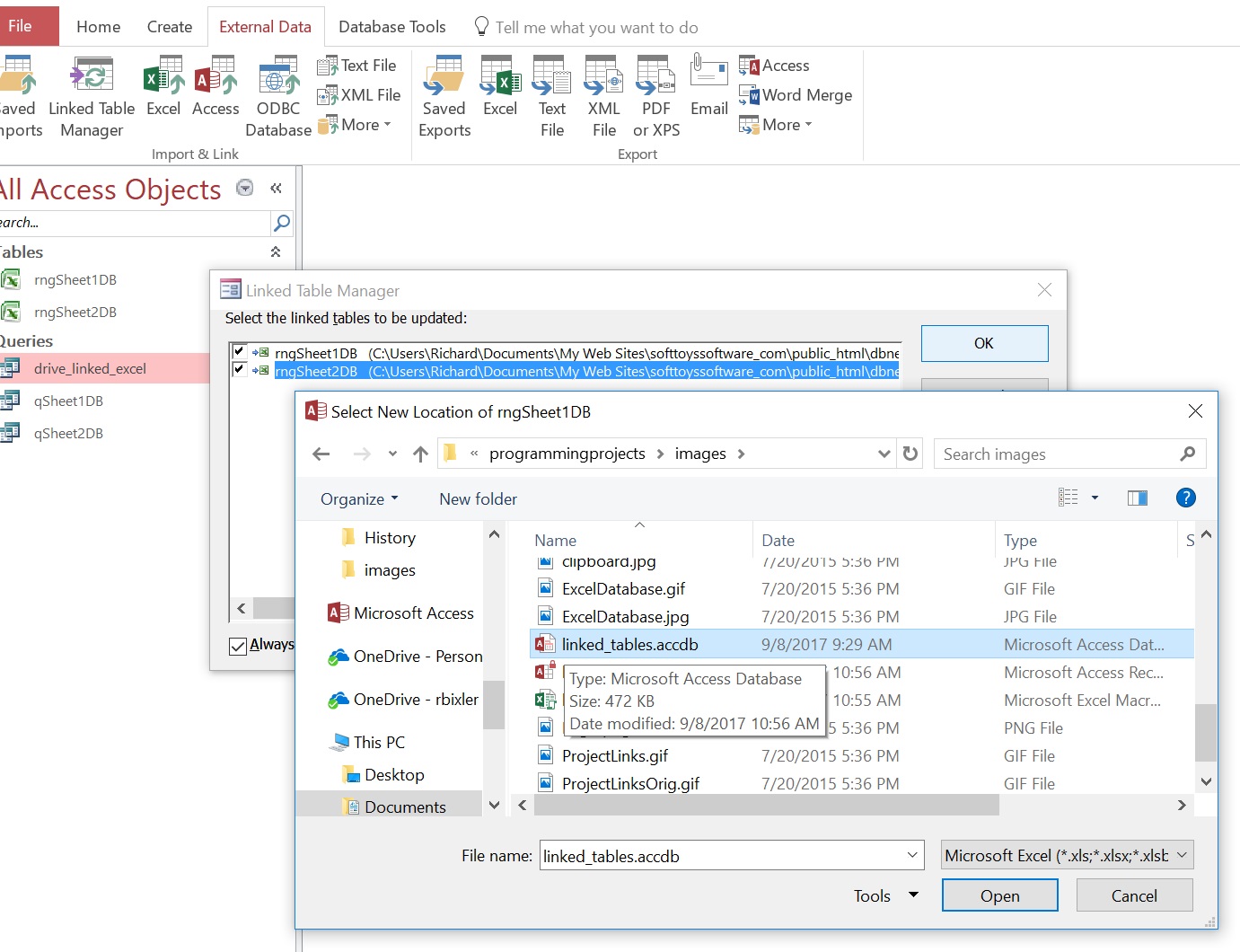The height and width of the screenshot is (952, 1240).
Task: Click OK in Linked Table Manager
Action: coord(984,343)
